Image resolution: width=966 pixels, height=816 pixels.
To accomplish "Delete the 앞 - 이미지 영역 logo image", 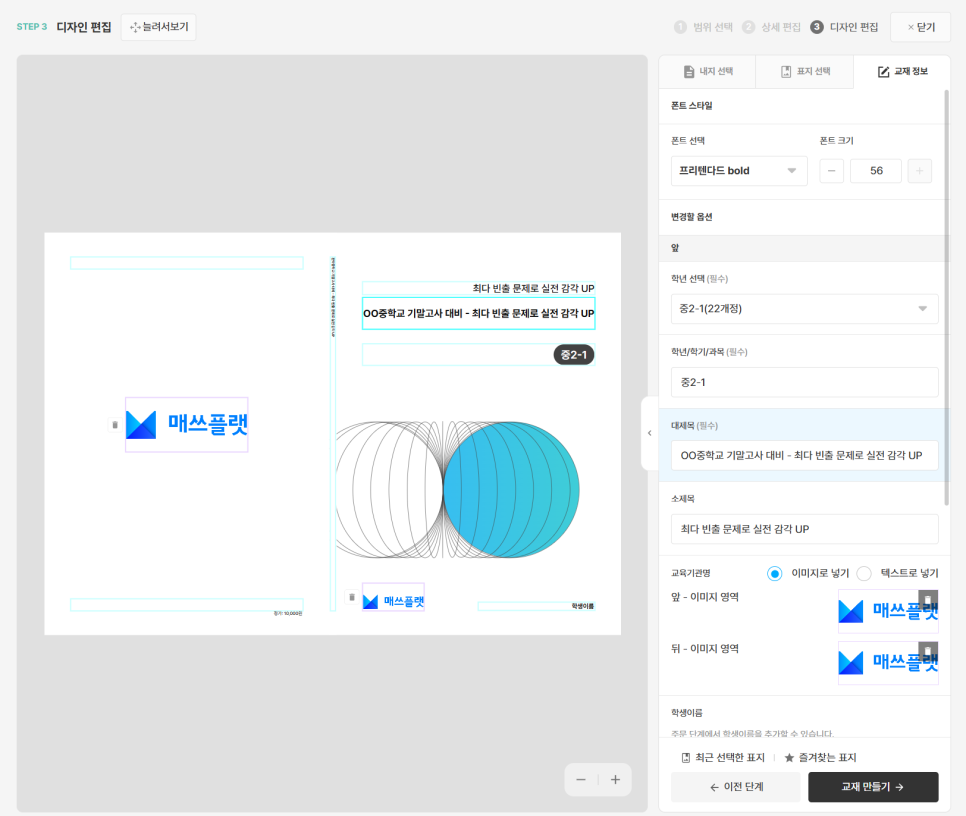I will (928, 599).
